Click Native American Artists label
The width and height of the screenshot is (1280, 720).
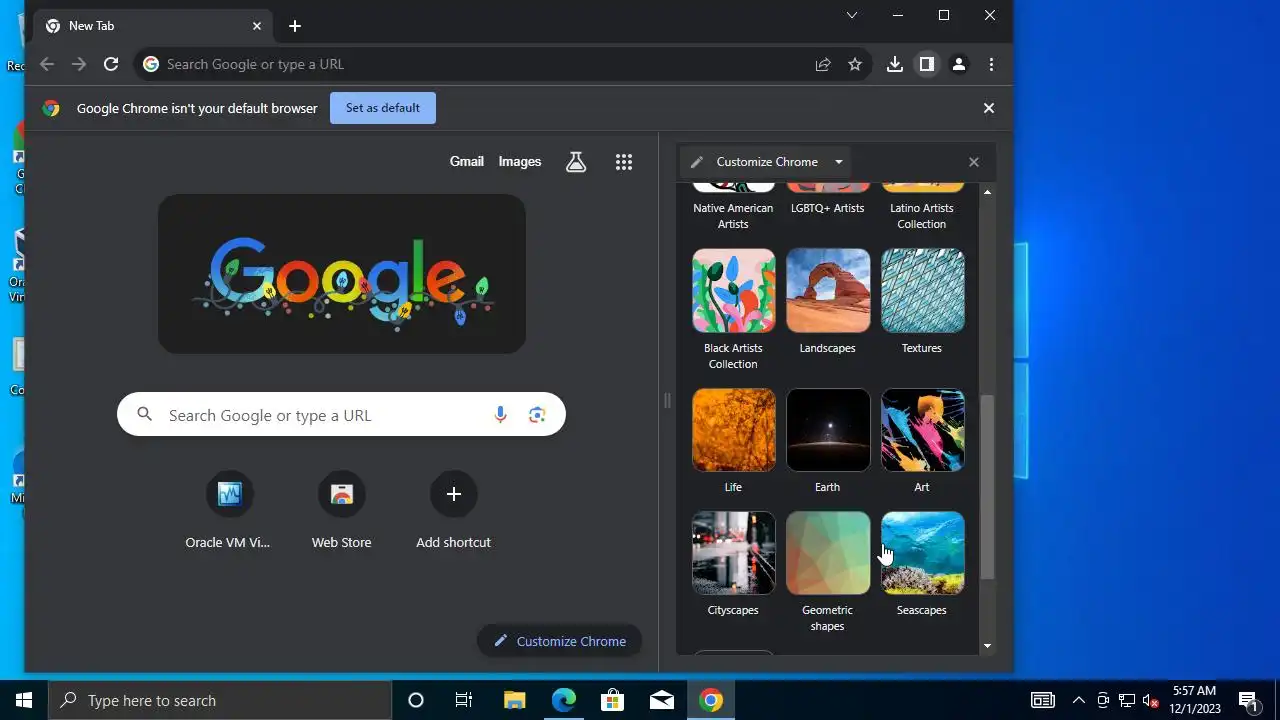[x=733, y=216]
